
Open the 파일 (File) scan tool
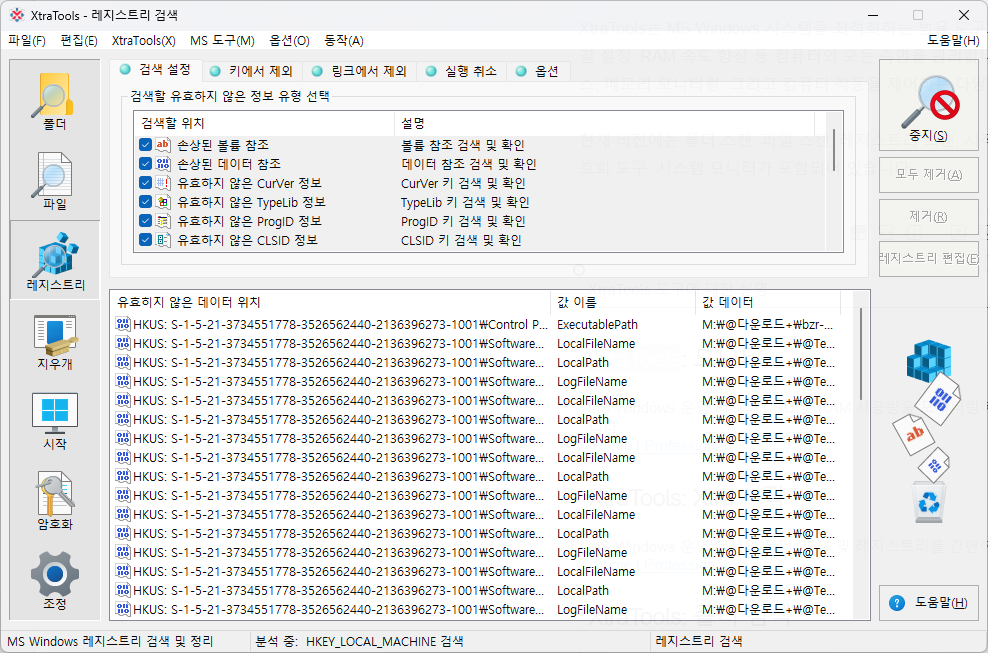click(55, 181)
